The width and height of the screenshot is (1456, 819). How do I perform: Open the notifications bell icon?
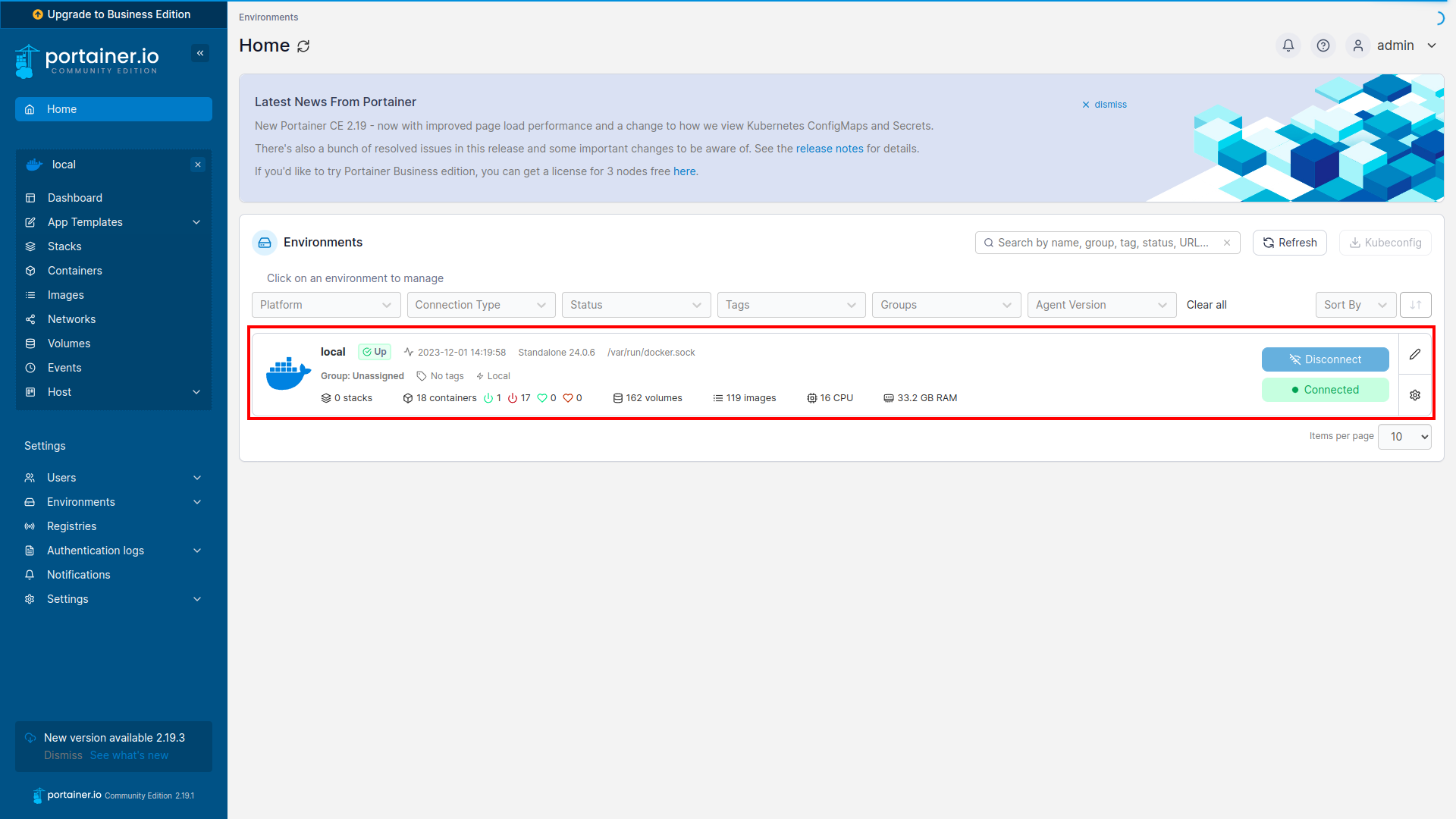coord(1288,45)
